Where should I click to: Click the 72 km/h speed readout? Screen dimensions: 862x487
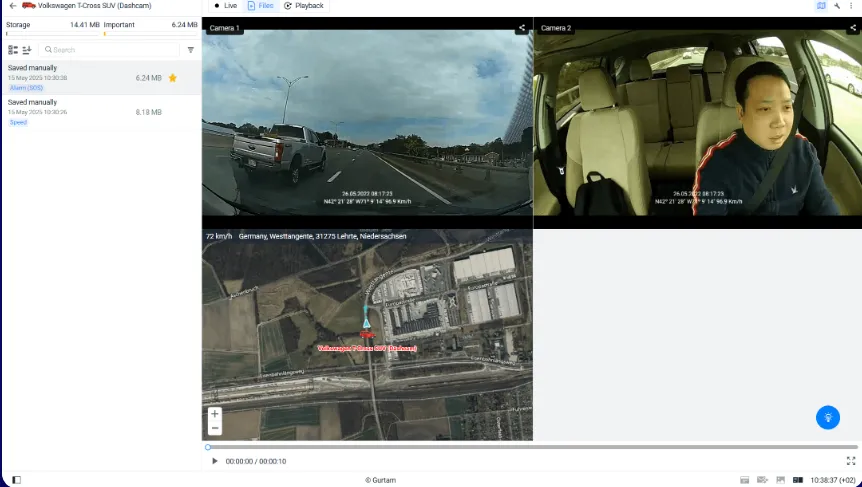tap(219, 236)
